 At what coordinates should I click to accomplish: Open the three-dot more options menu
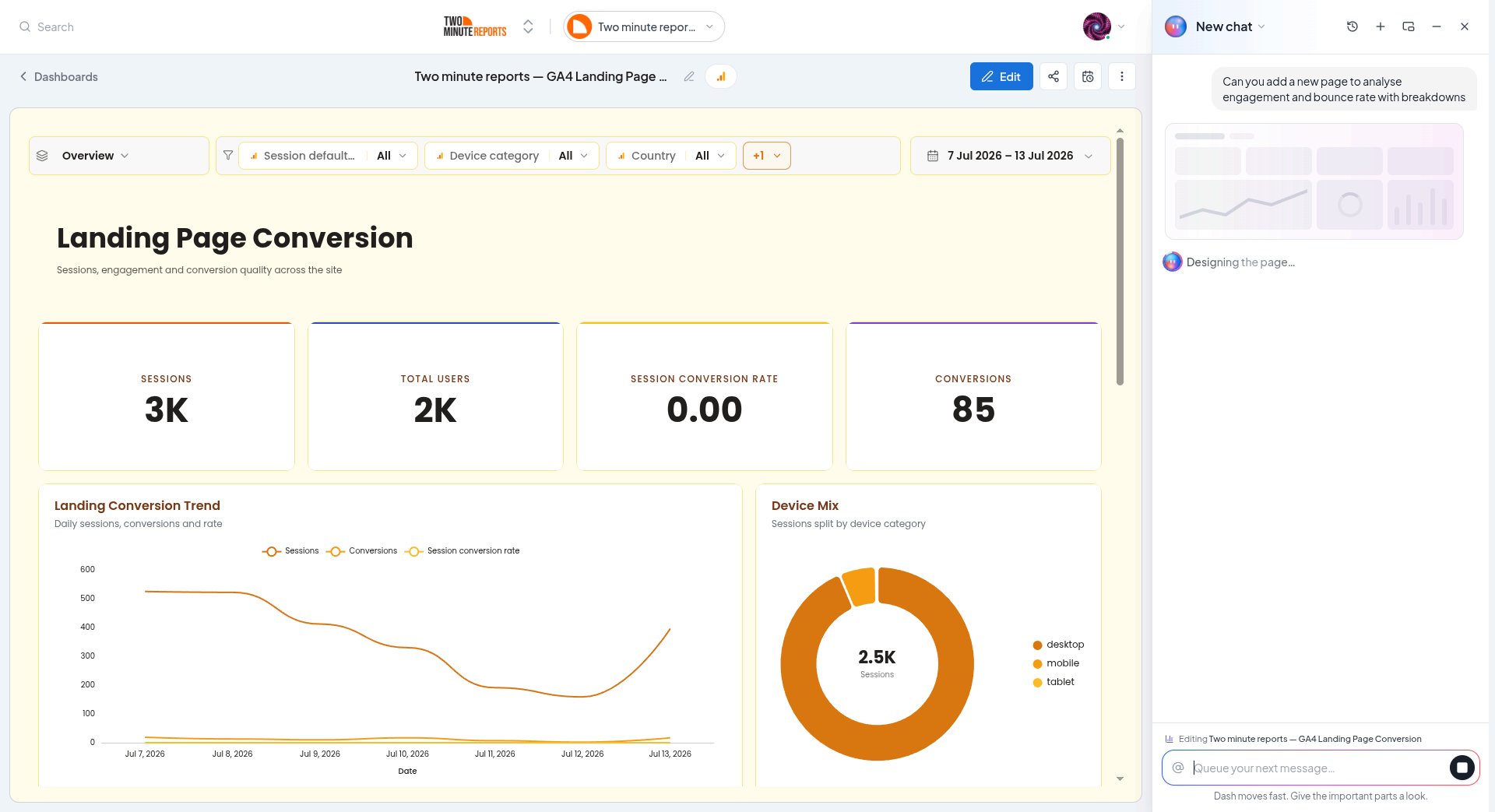click(x=1122, y=76)
